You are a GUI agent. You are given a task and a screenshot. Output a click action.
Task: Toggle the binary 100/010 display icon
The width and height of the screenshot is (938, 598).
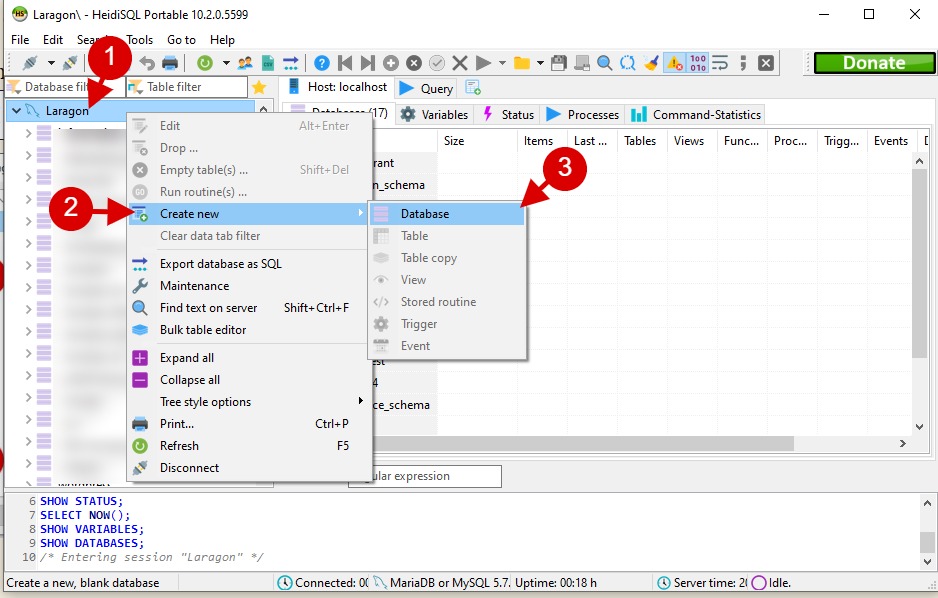pyautogui.click(x=698, y=63)
